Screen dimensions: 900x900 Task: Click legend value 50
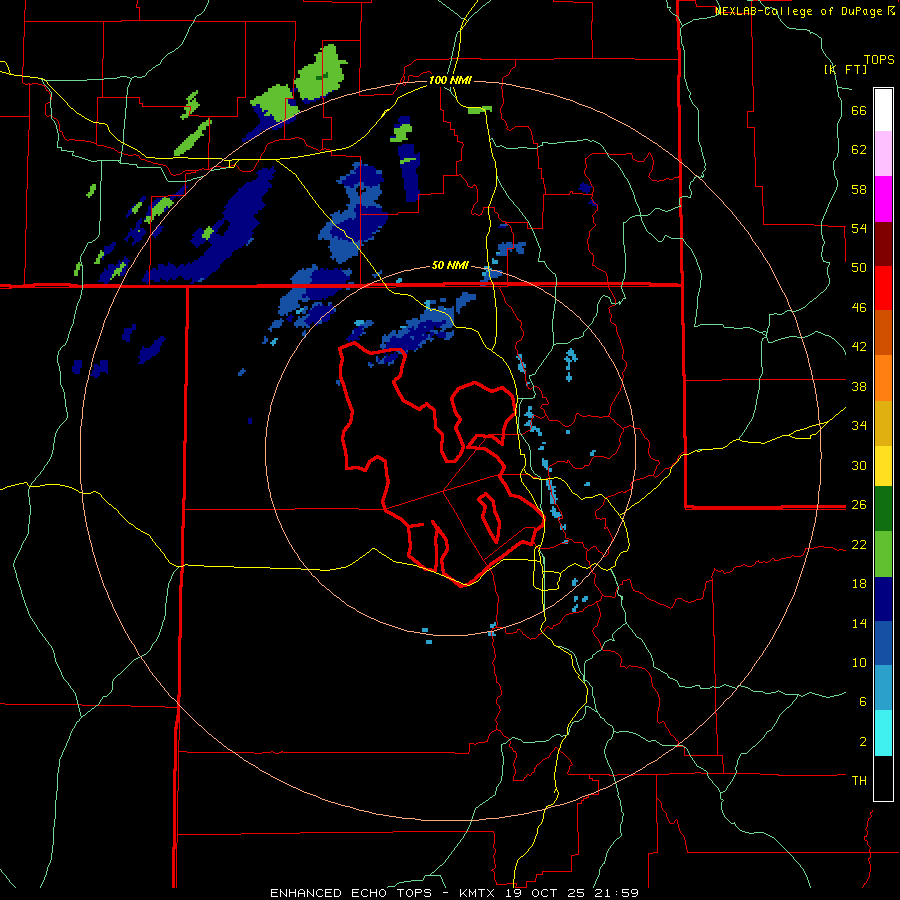[859, 268]
